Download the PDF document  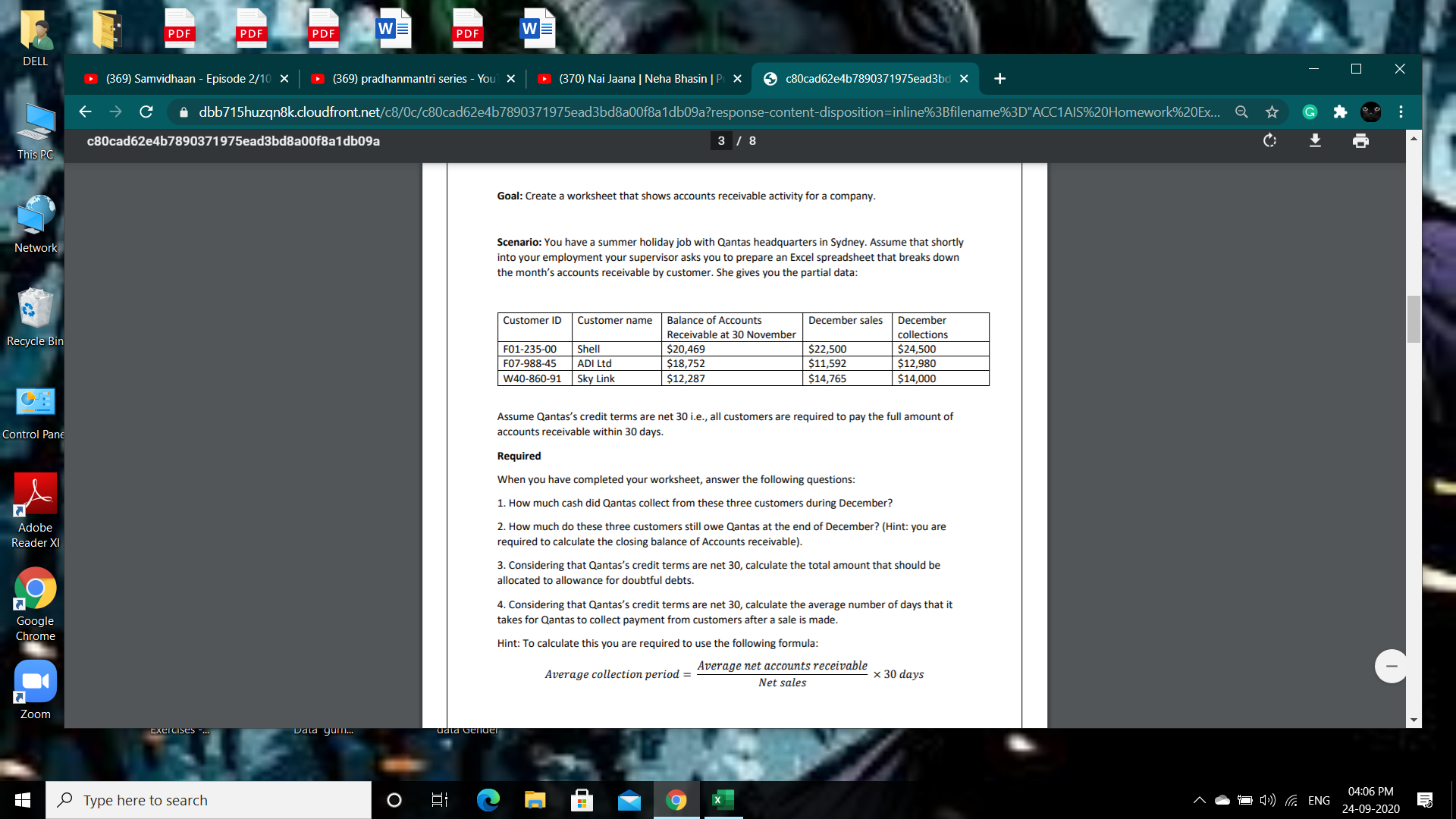coord(1315,141)
